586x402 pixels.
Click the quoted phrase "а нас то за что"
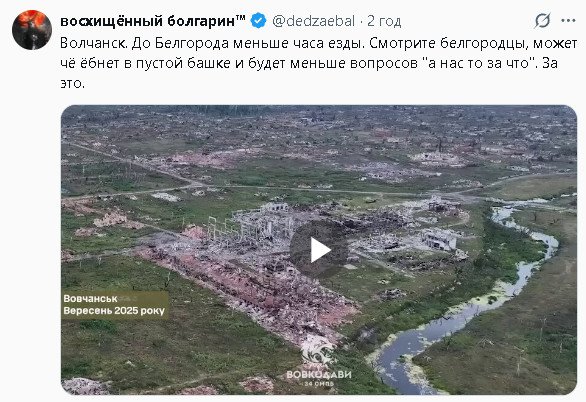tap(478, 63)
